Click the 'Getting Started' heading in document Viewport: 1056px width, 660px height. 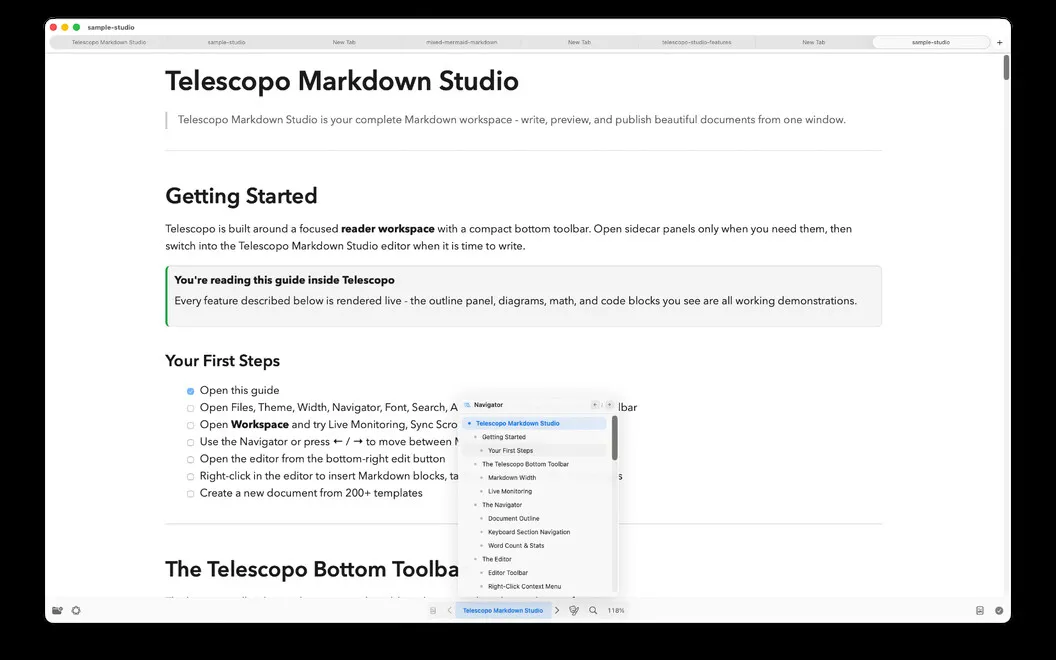click(241, 196)
